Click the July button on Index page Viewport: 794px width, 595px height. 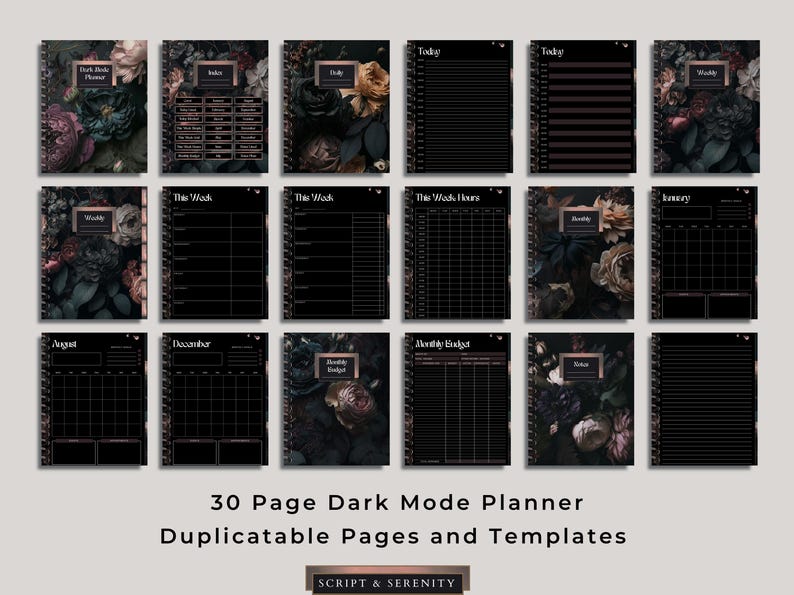tap(218, 156)
